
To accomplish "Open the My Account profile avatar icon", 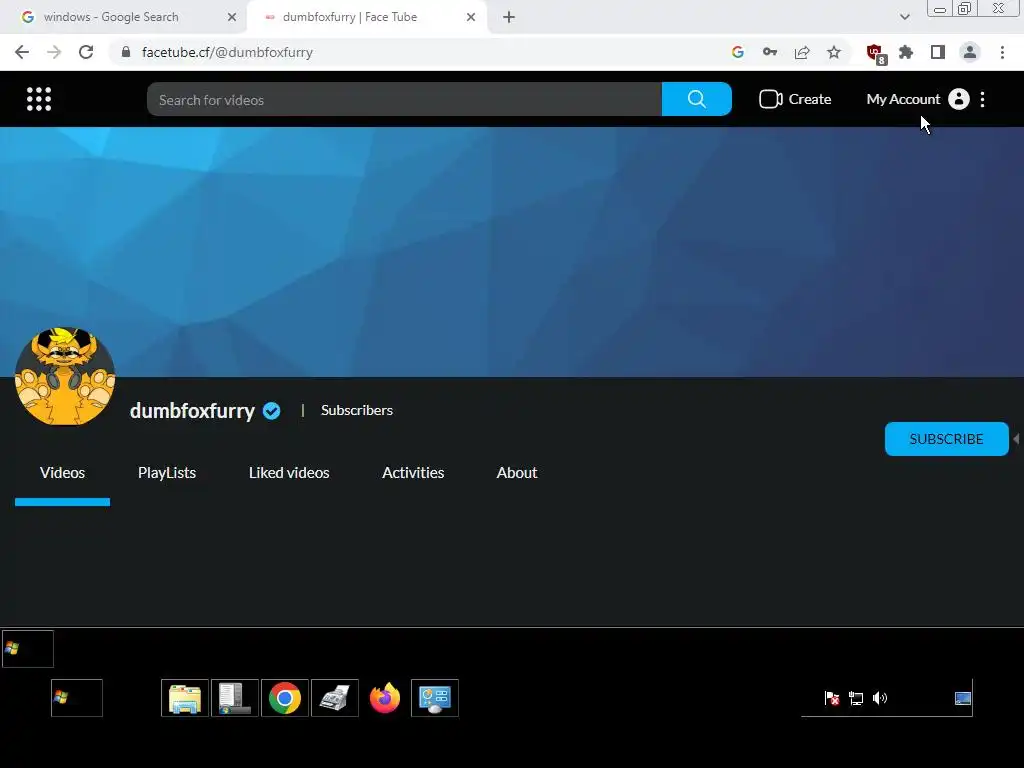I will coord(958,99).
